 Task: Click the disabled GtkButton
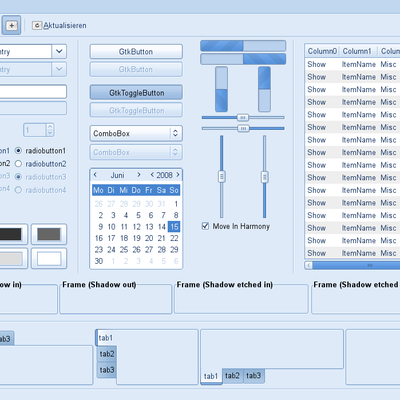point(136,69)
